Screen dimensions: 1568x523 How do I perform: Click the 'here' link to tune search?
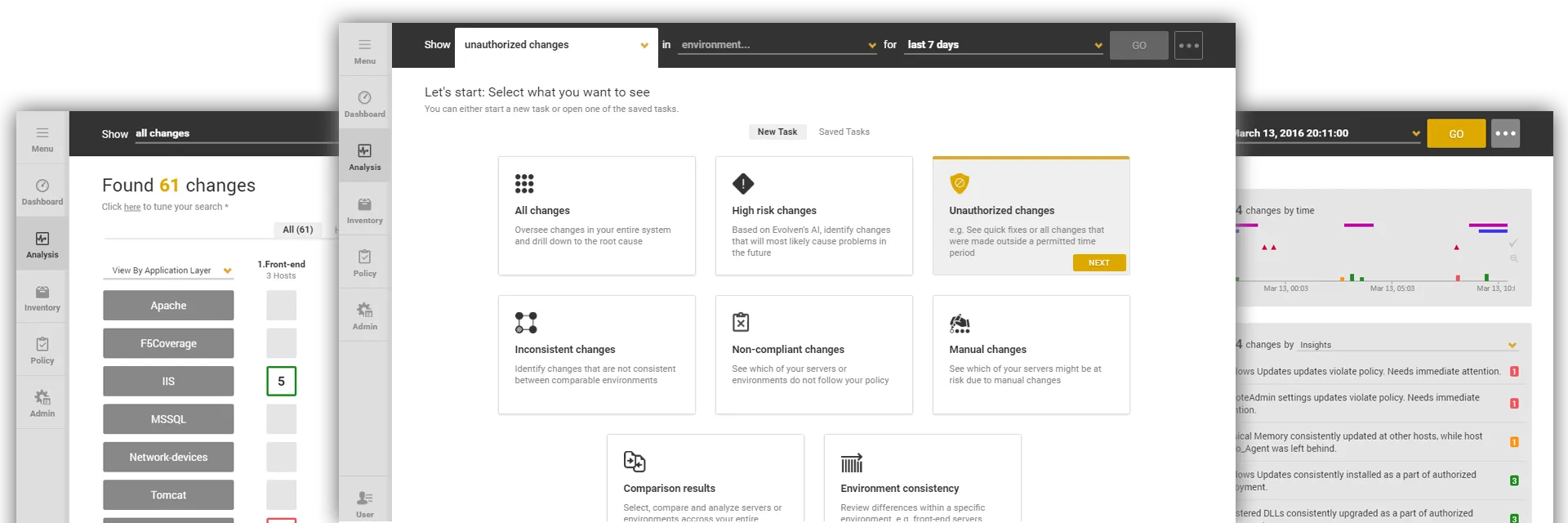tap(132, 208)
